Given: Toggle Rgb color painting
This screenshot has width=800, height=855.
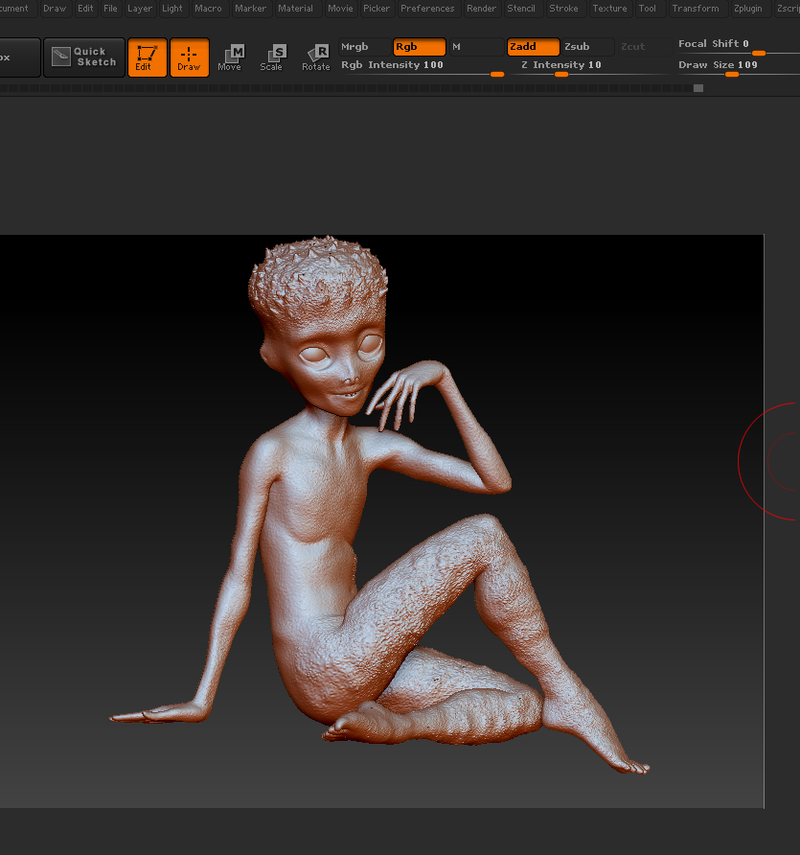Looking at the screenshot, I should (x=419, y=47).
